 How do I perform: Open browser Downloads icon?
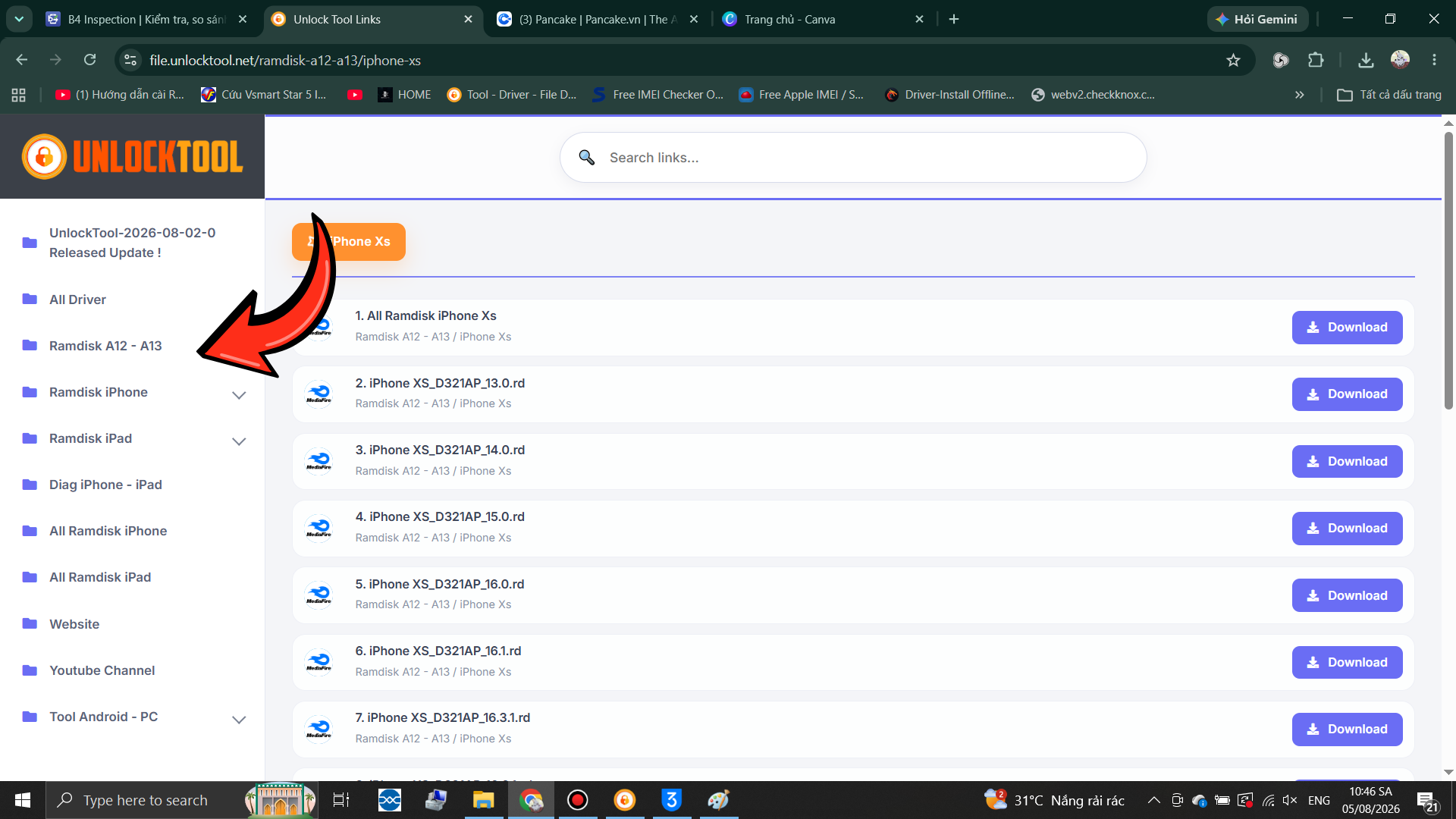coord(1366,60)
